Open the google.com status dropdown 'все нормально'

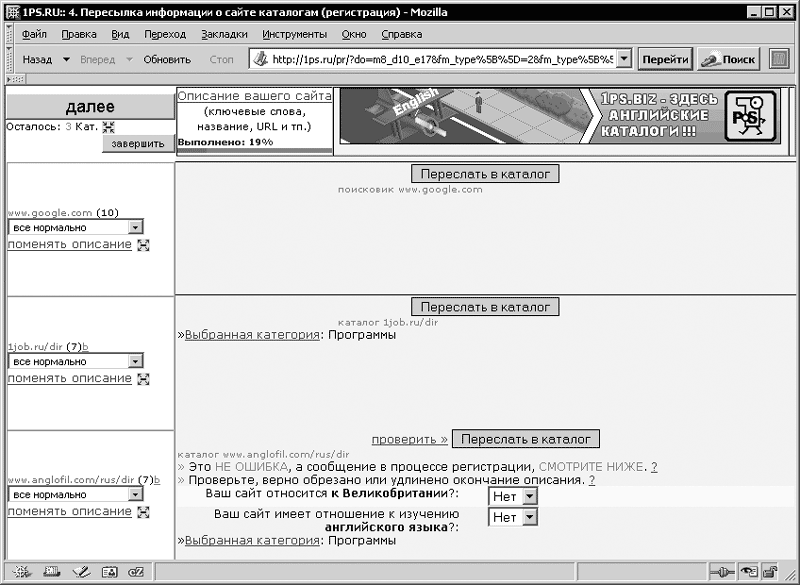[76, 227]
